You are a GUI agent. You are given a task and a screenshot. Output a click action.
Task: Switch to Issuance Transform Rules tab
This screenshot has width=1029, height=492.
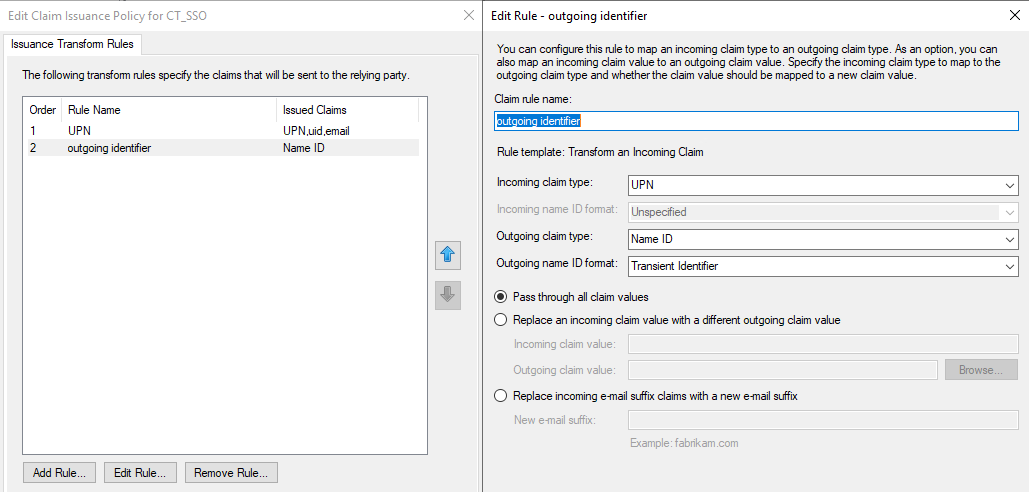pyautogui.click(x=72, y=44)
